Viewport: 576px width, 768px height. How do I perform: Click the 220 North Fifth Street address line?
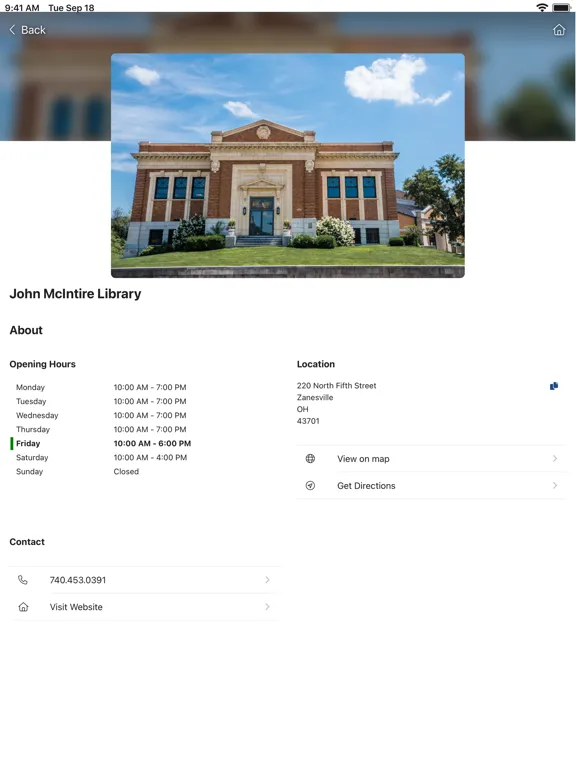point(336,385)
